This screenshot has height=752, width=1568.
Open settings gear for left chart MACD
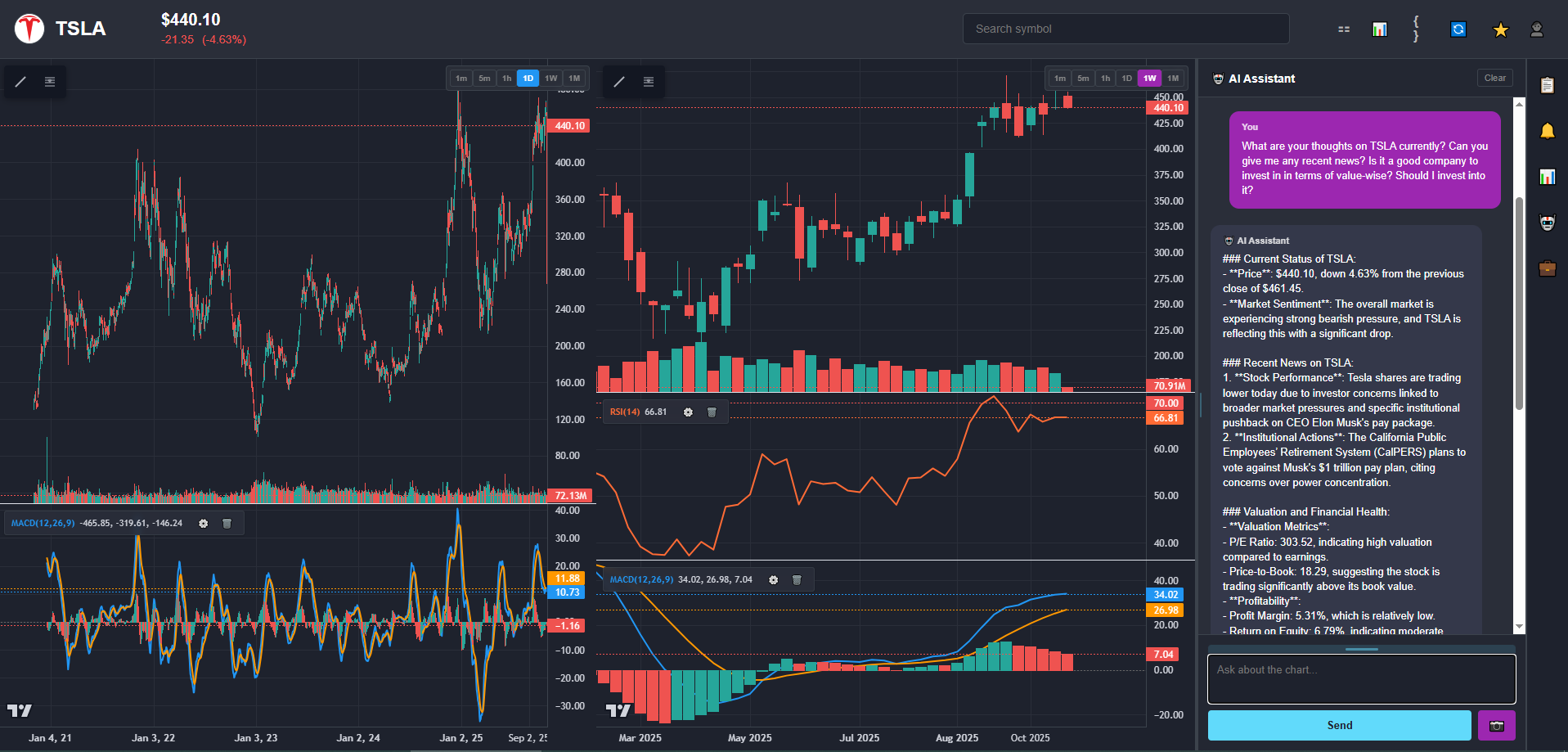(x=203, y=524)
